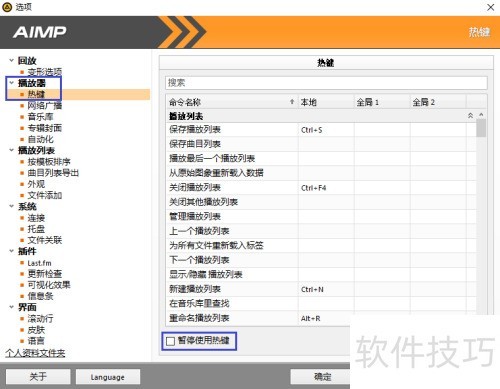500x389 pixels.
Task: Select the 从原始图象重新载入数据 command row
Action: [x=321, y=173]
